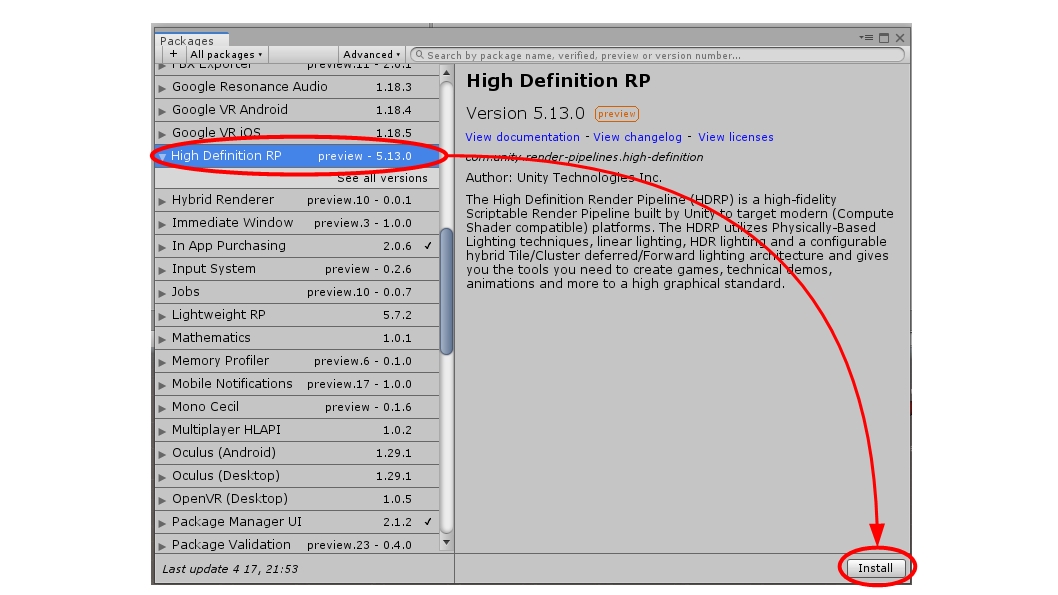
Task: Select the Input System package name
Action: click(213, 268)
